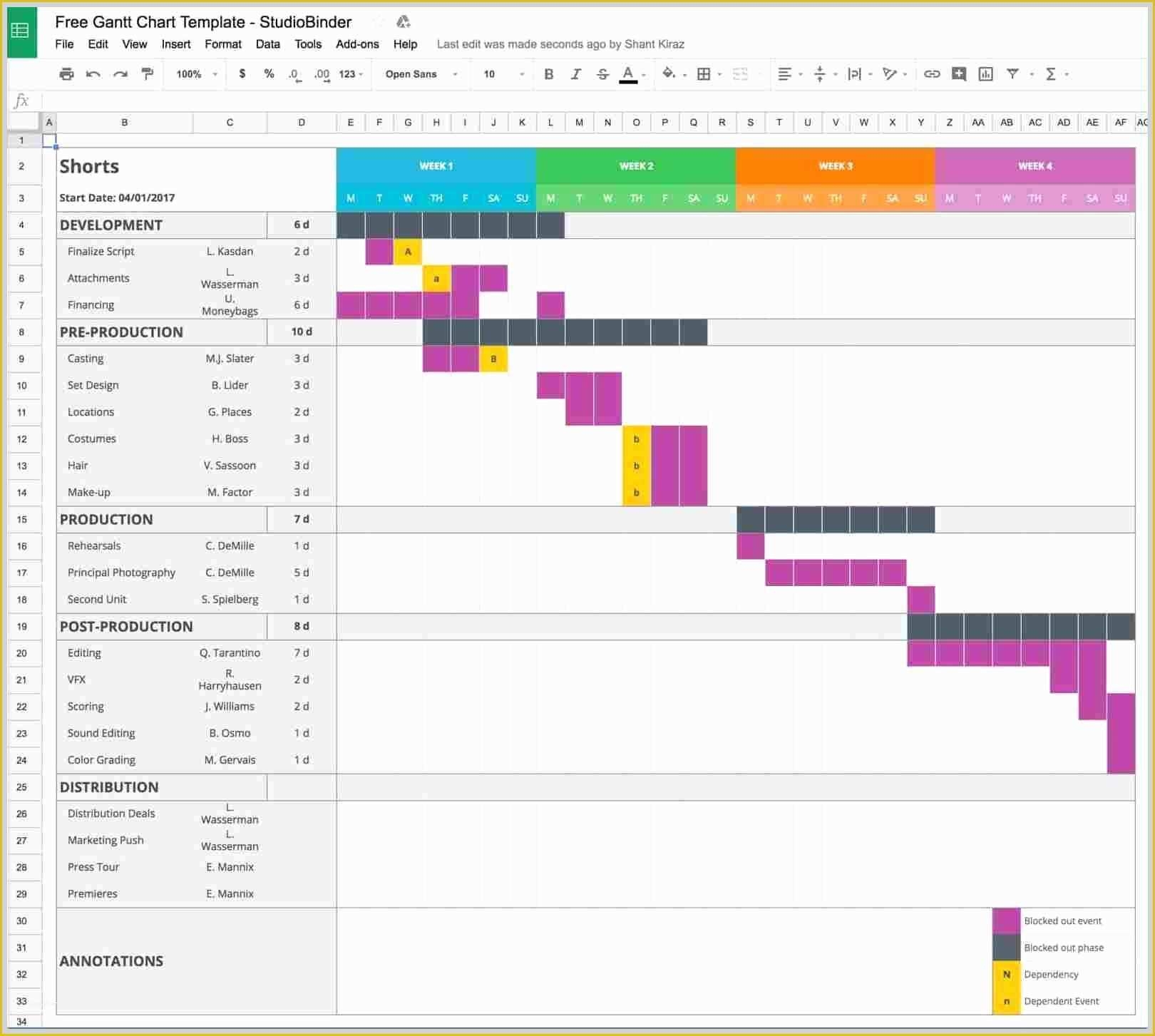This screenshot has width=1155, height=1036.
Task: Click the Undo arrow
Action: coord(93,73)
